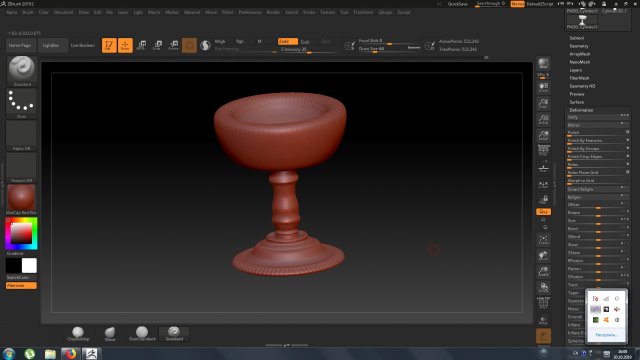Toggle the orange Xyz rotation mode
This screenshot has height=360, width=640.
pyautogui.click(x=543, y=212)
